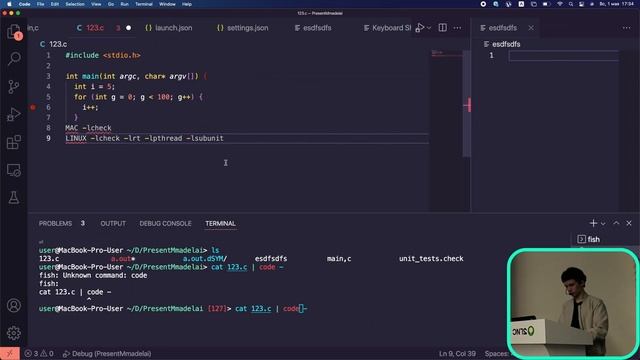Close the esdfsdfs tab in right group

531,28
